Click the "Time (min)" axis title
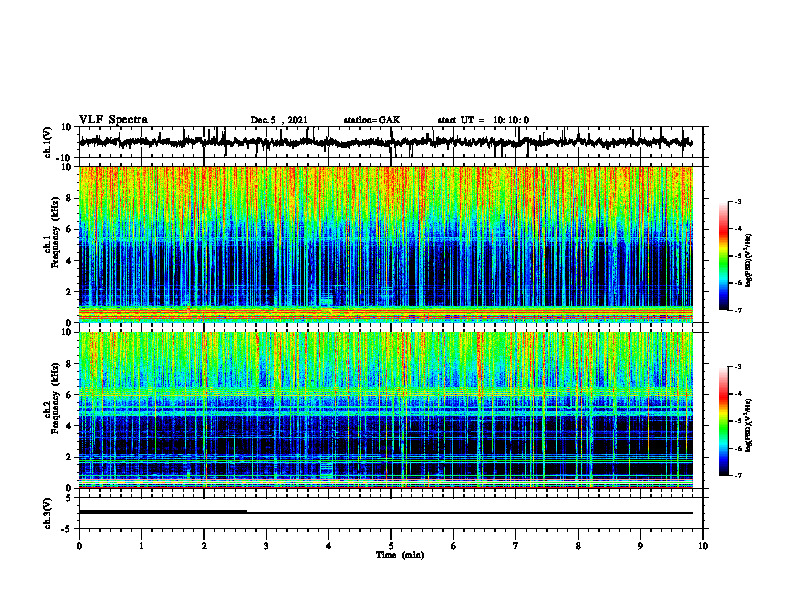The width and height of the screenshot is (792, 612). [x=400, y=555]
